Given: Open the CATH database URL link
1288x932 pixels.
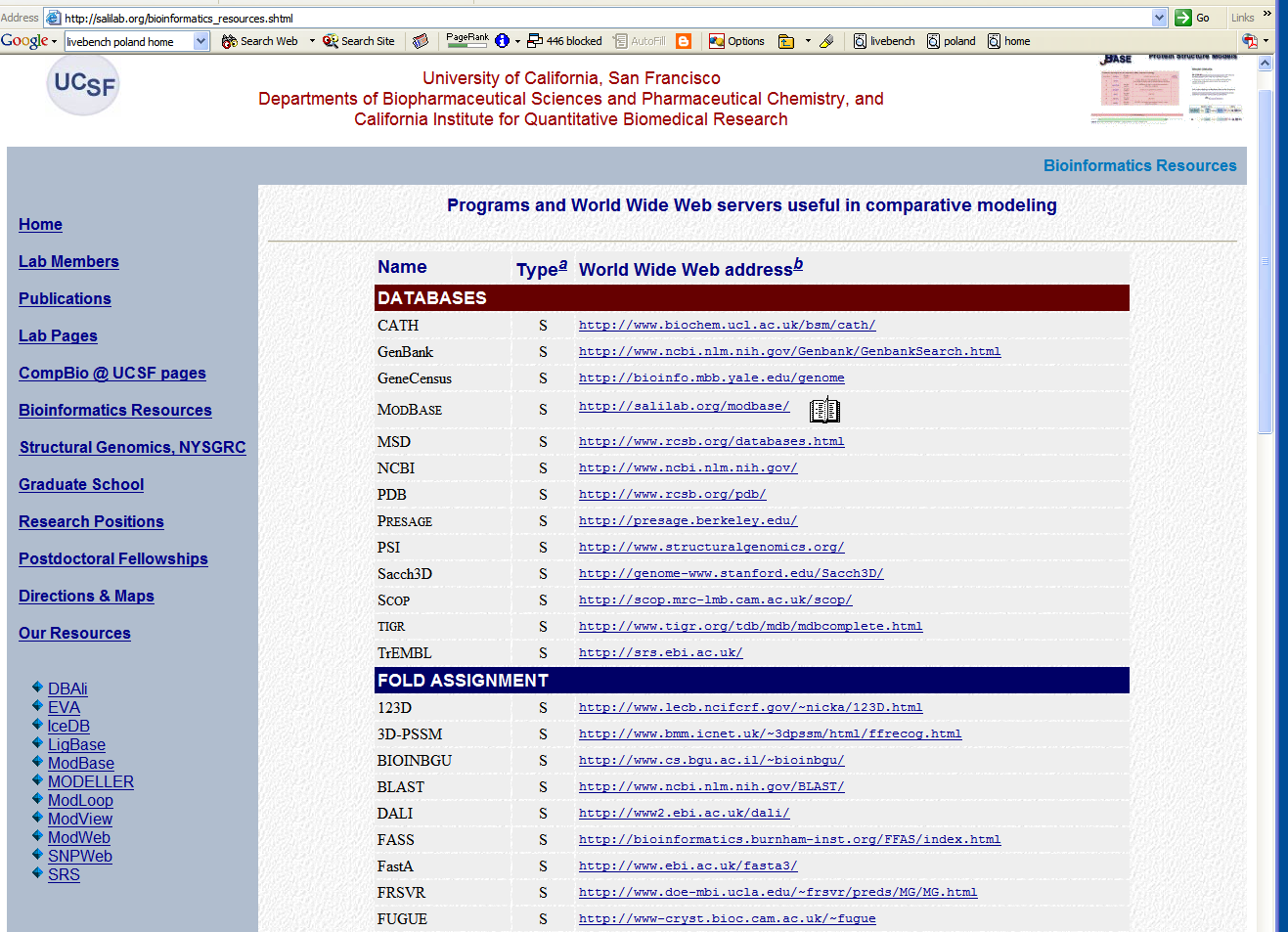Looking at the screenshot, I should pos(727,325).
